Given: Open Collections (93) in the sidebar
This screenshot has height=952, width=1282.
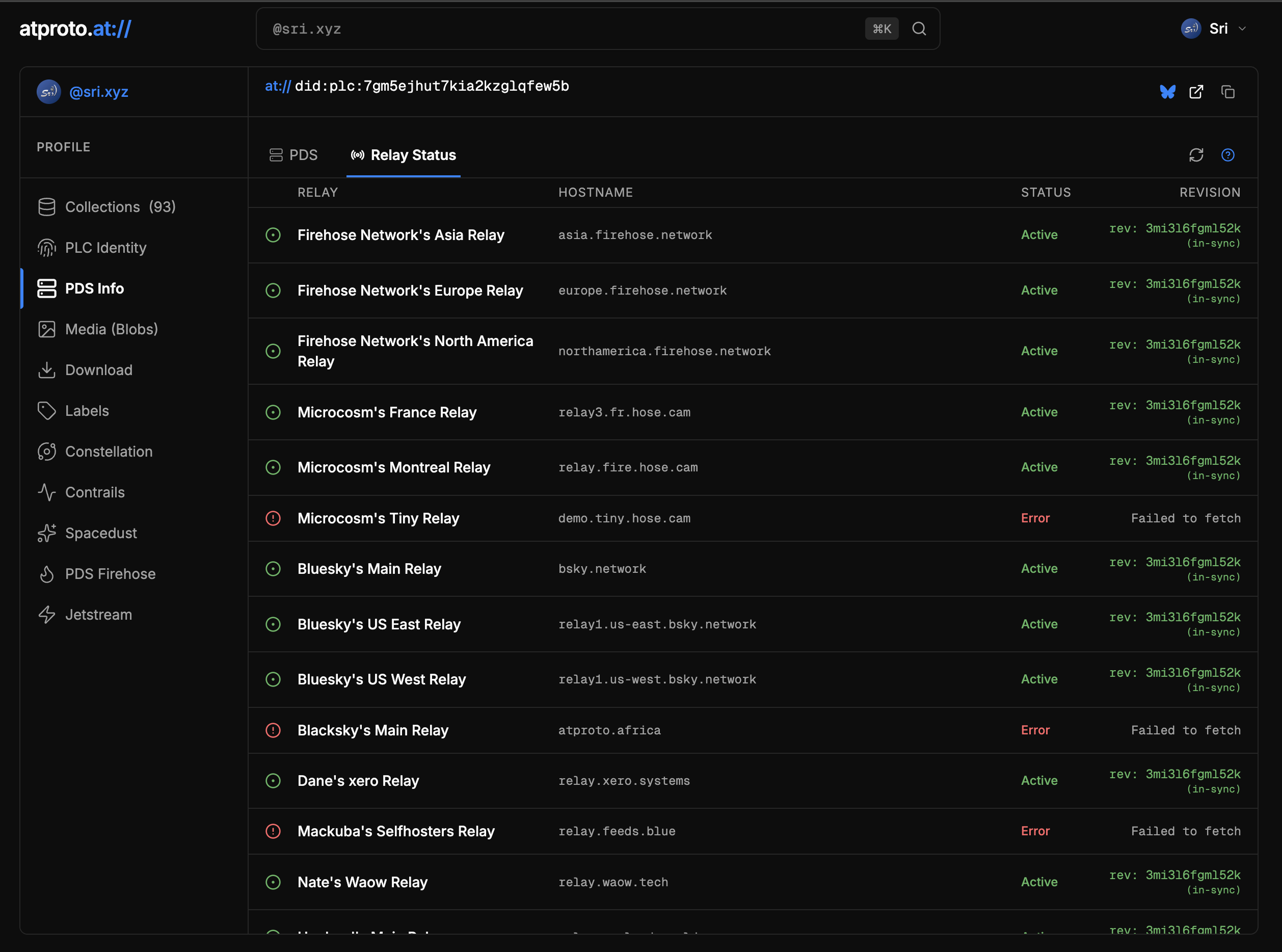Looking at the screenshot, I should click(x=120, y=207).
